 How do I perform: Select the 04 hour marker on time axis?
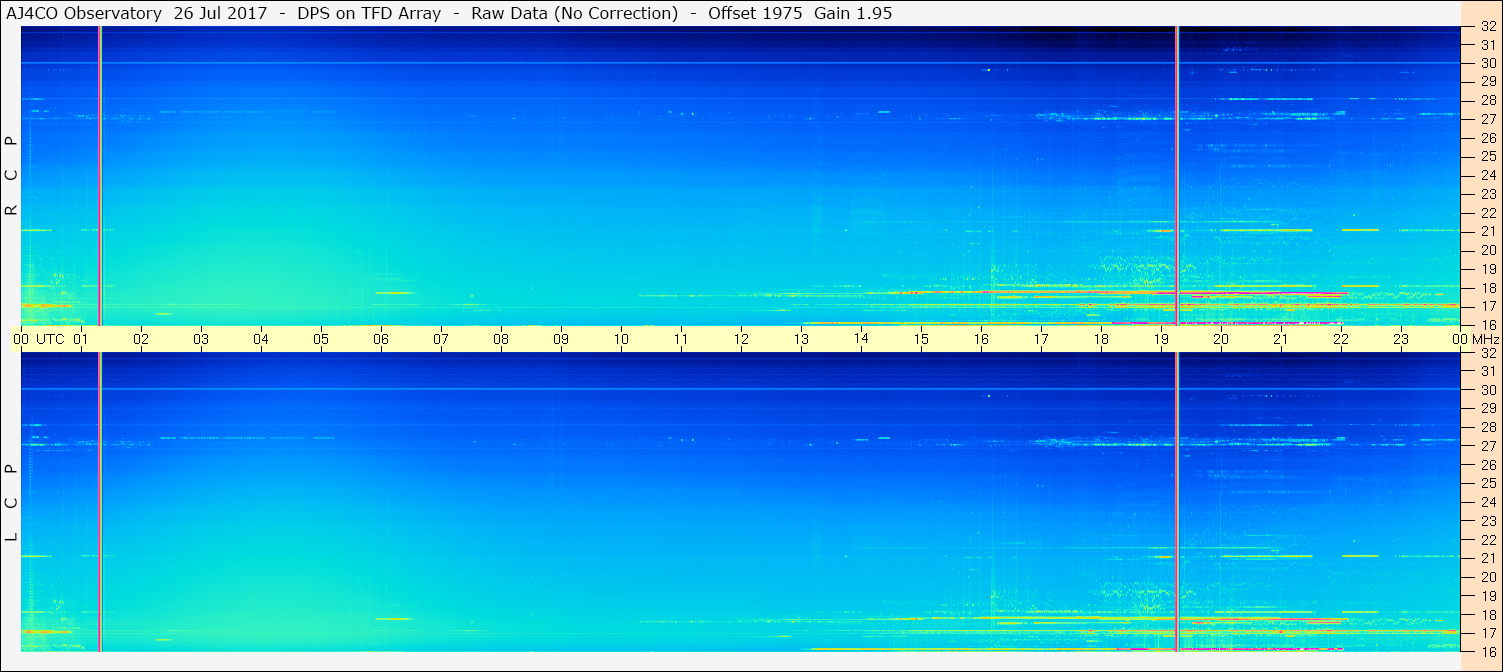261,339
